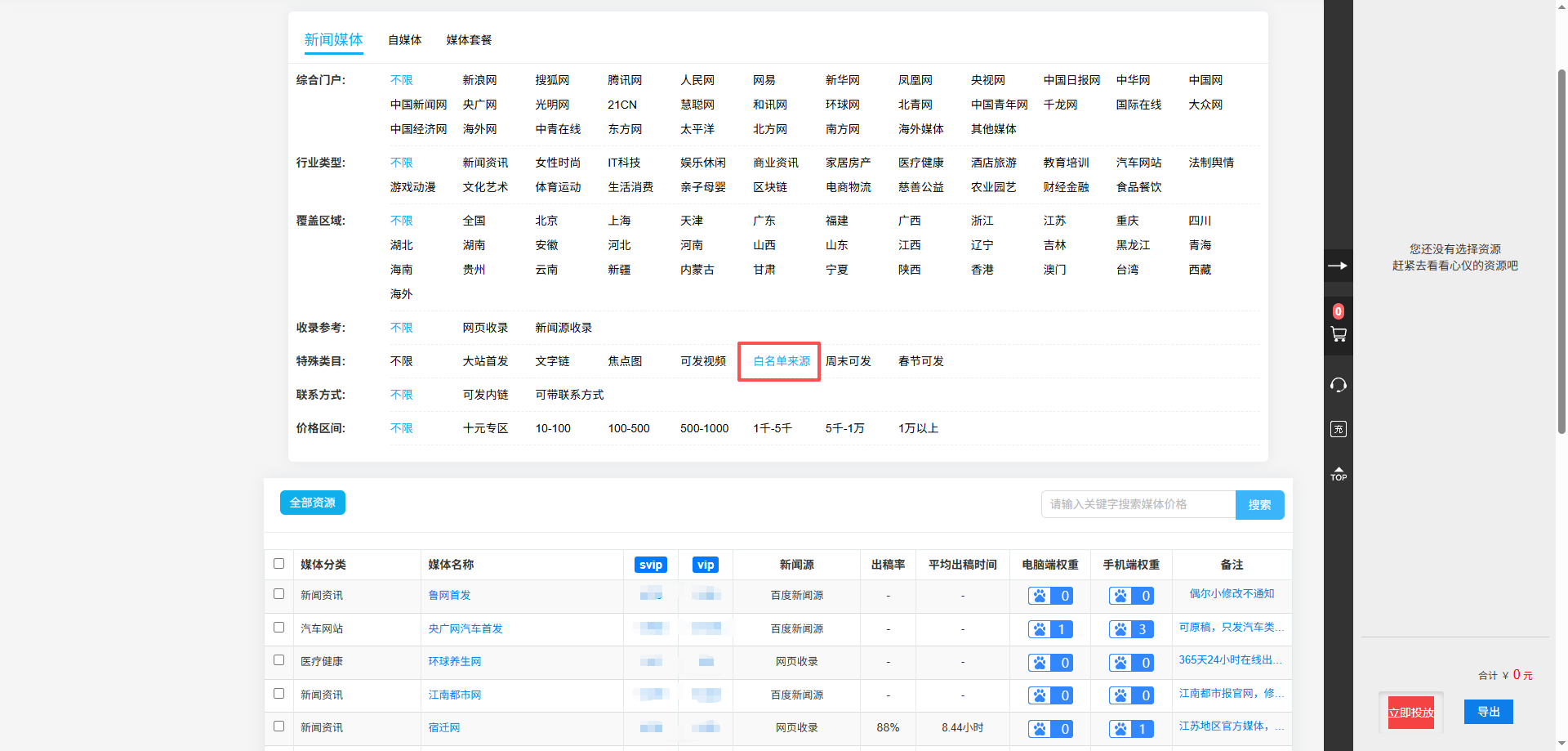The image size is (1568, 751).
Task: Click mobile weight paw icon for 央广网汽车首发
Action: [x=1120, y=629]
